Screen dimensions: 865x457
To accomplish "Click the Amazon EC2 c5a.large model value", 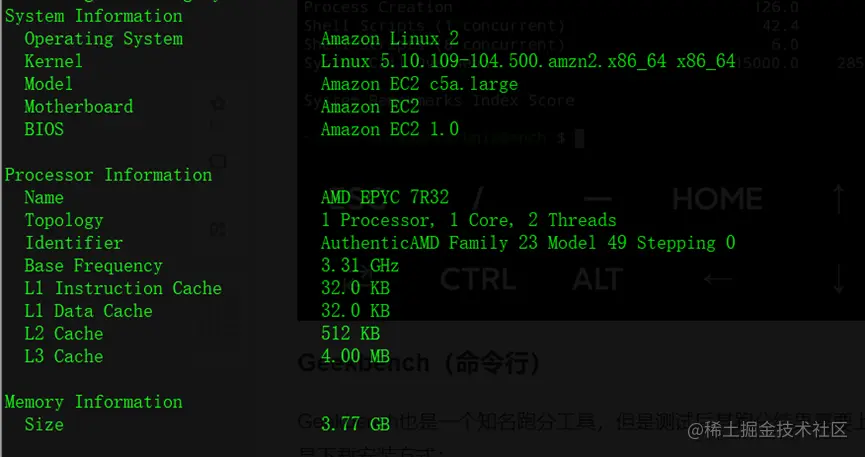I will 419,84.
